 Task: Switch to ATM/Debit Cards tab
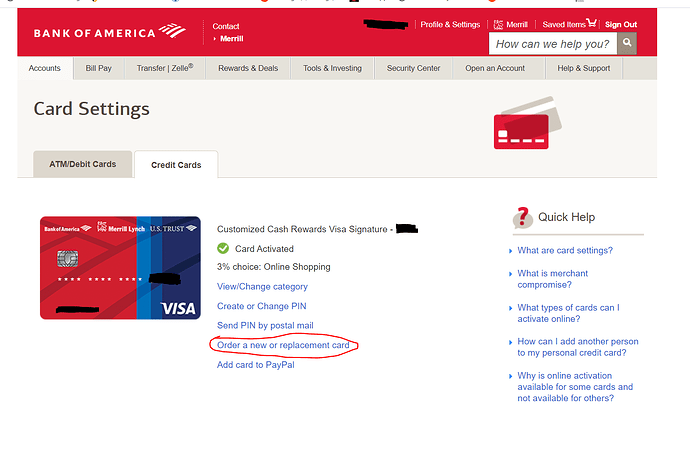coord(76,165)
